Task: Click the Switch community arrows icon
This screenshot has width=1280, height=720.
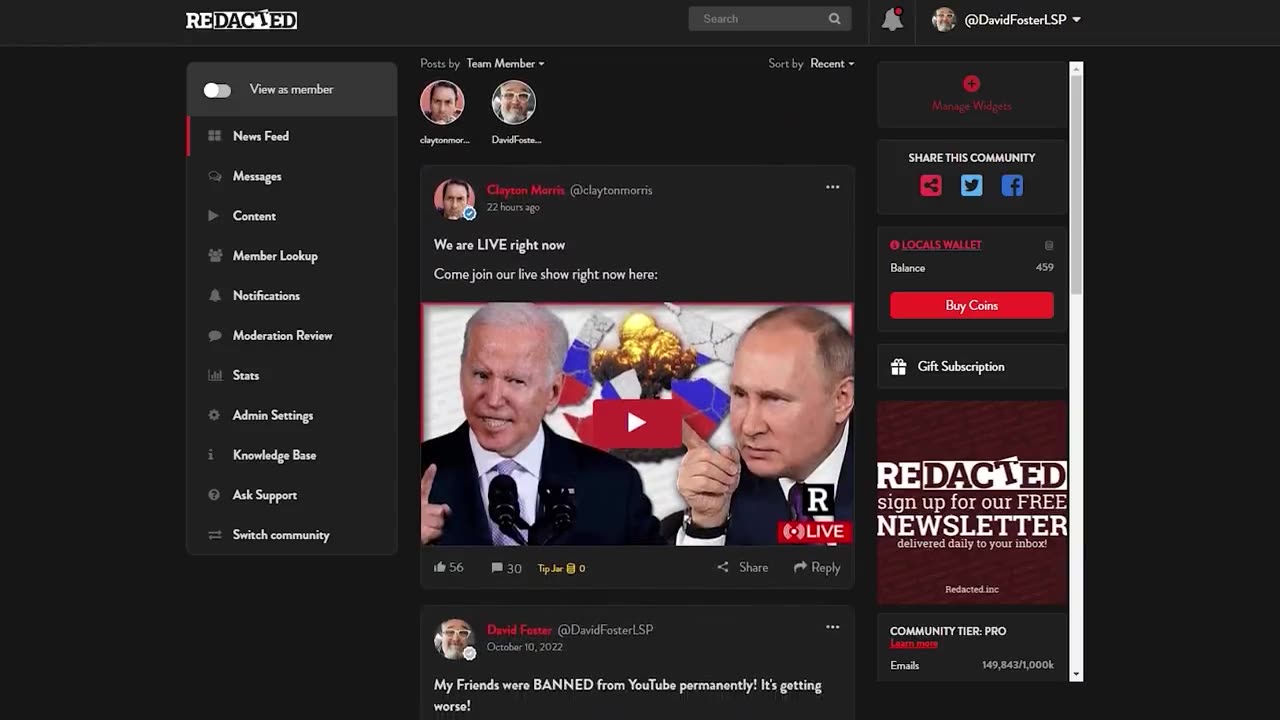Action: (214, 535)
